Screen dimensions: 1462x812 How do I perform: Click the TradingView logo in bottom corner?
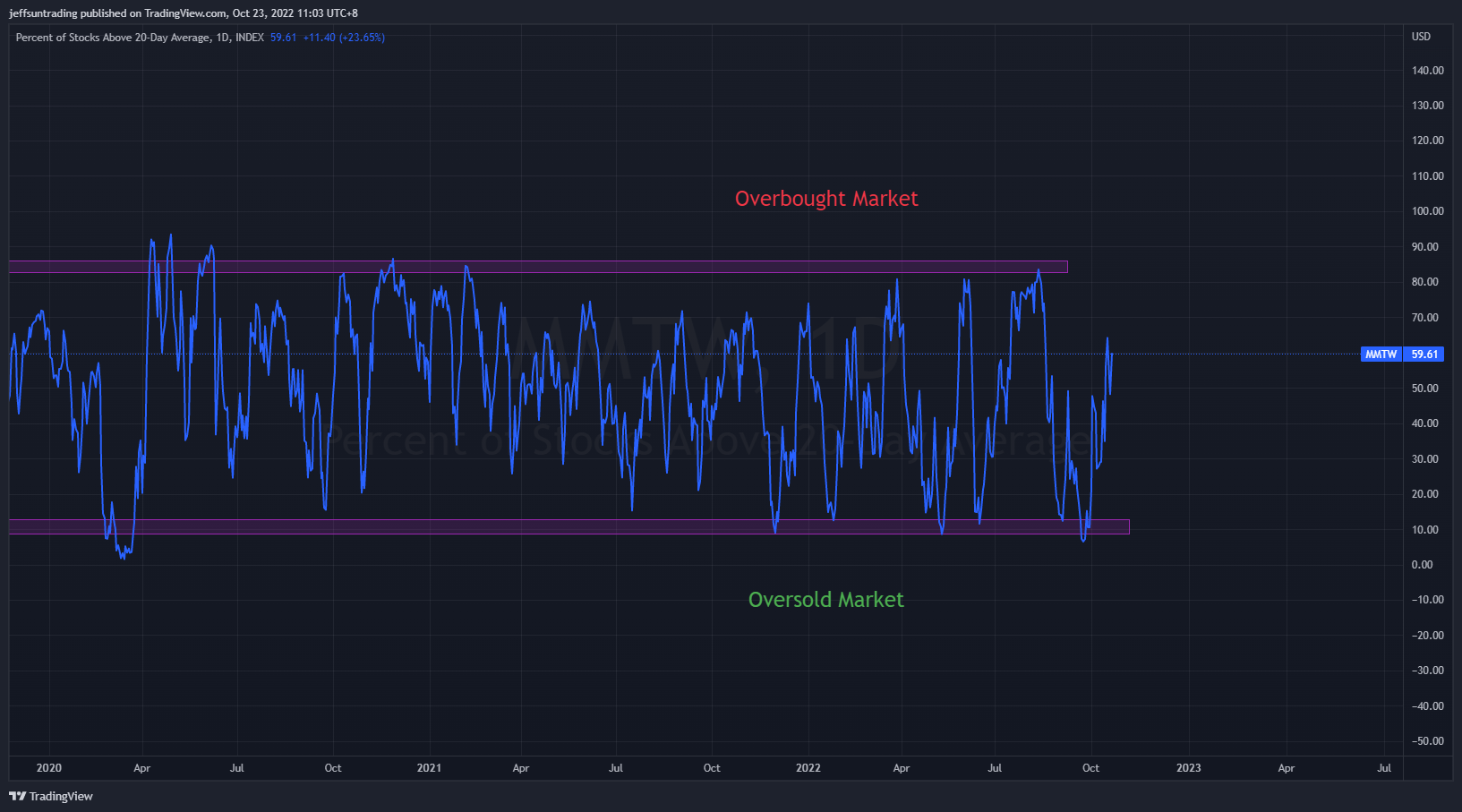pos(51,796)
